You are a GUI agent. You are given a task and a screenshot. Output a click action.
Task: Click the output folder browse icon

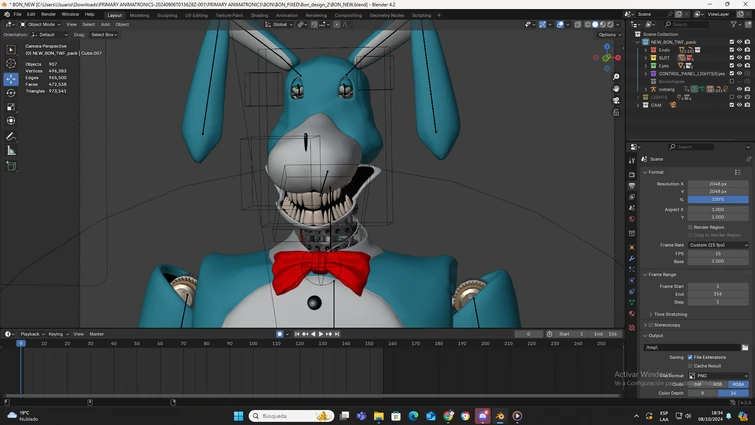(x=745, y=347)
